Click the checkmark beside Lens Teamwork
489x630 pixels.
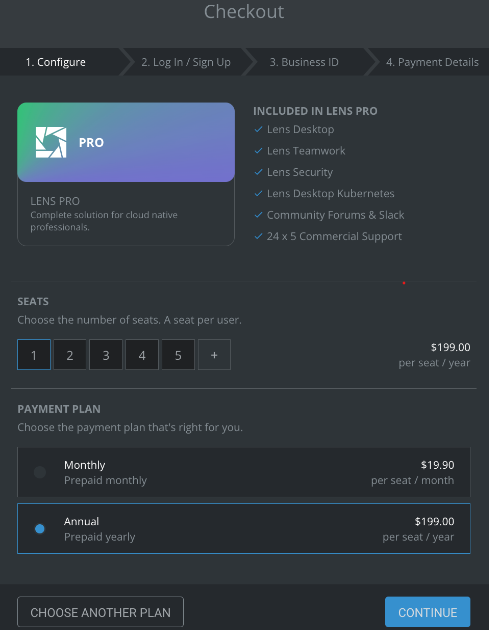[258, 151]
